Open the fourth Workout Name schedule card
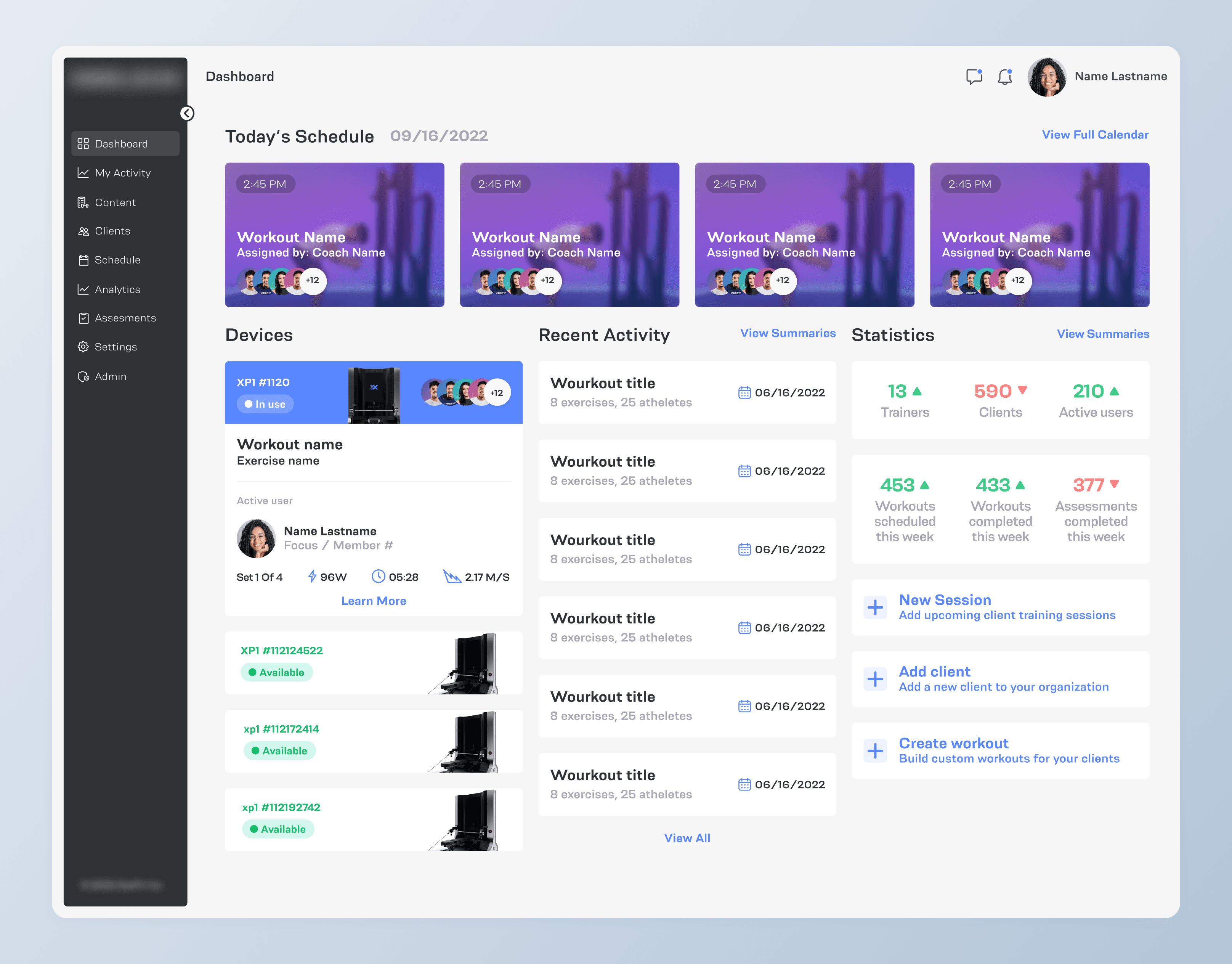The height and width of the screenshot is (964, 1232). [1039, 235]
